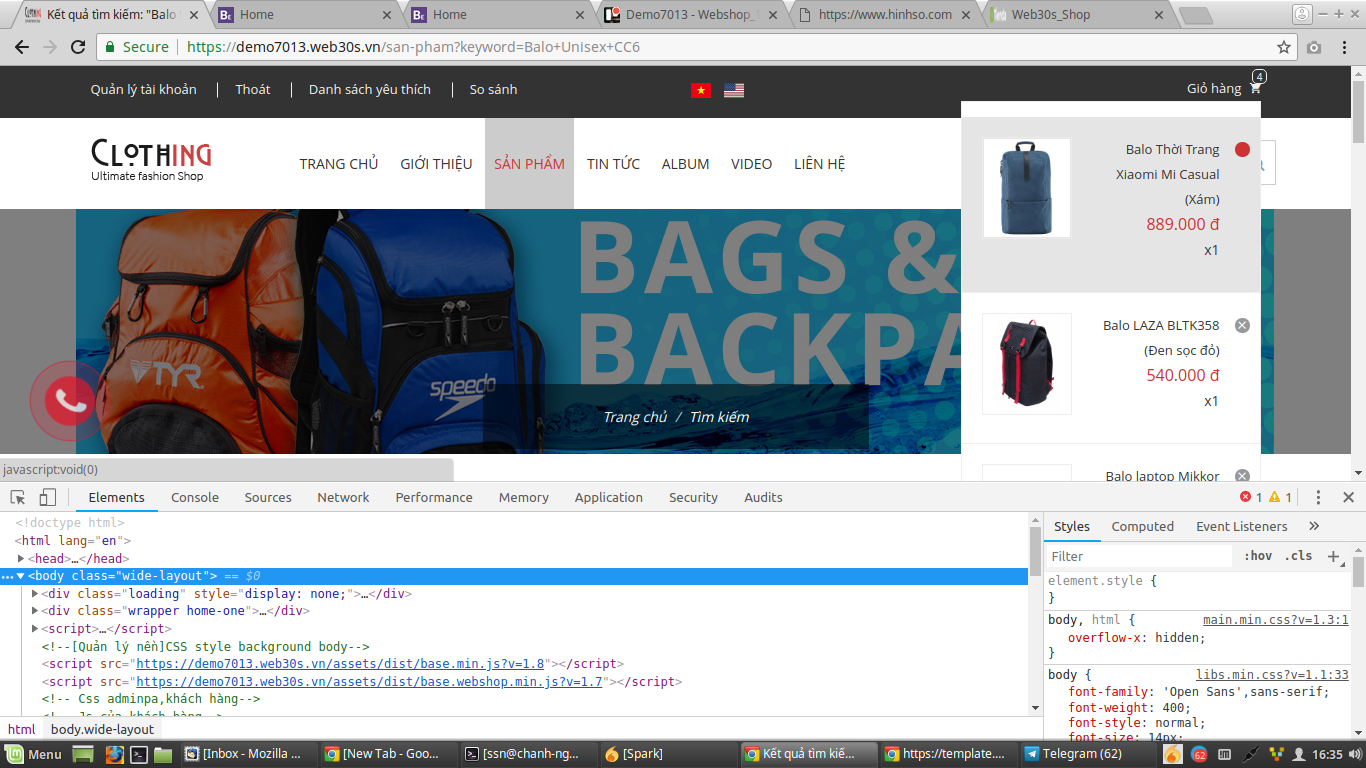Open the GIỚI THIỆU page

(x=436, y=164)
